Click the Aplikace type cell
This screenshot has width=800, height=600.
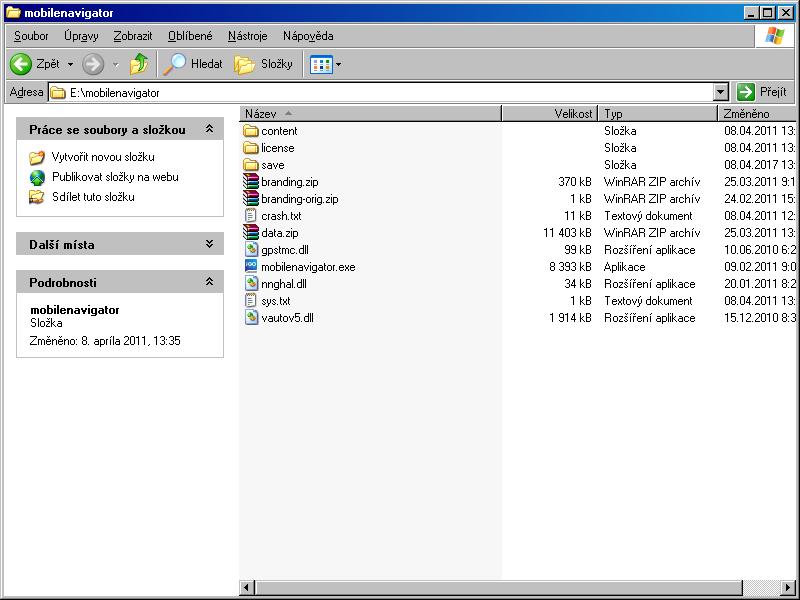point(624,267)
